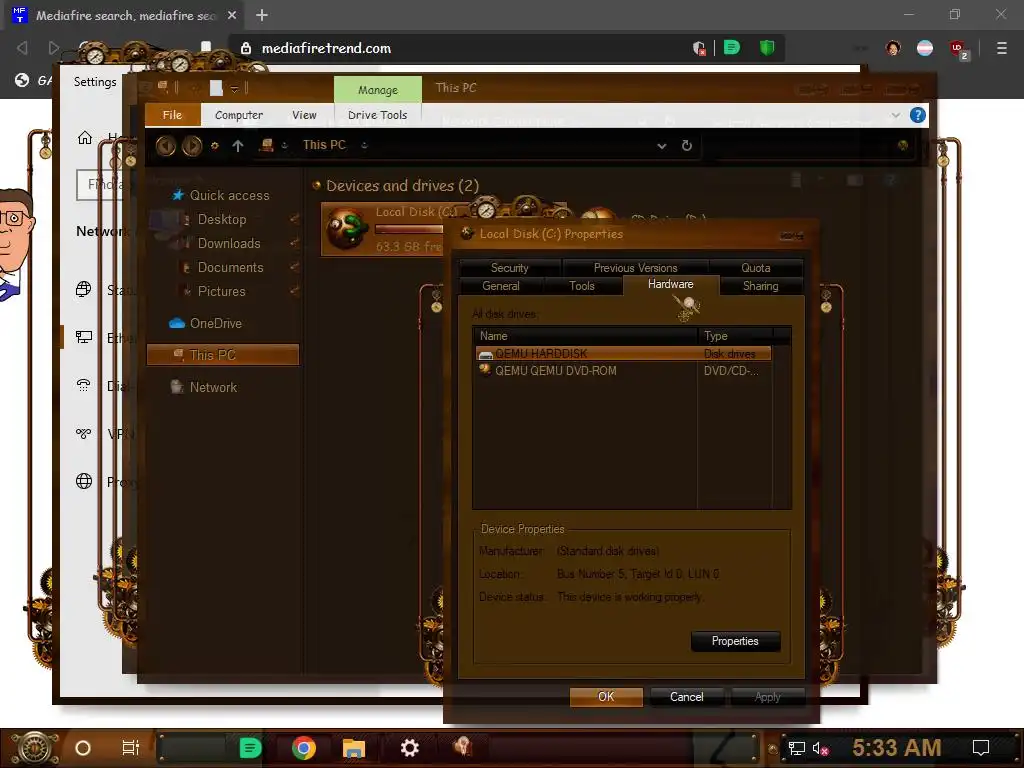Go up one folder level in Explorer
The width and height of the screenshot is (1024, 768).
(238, 146)
